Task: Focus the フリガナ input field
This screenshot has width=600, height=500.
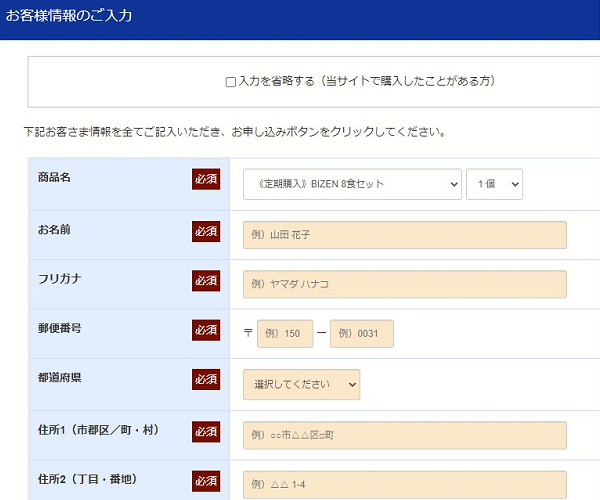Action: point(404,284)
